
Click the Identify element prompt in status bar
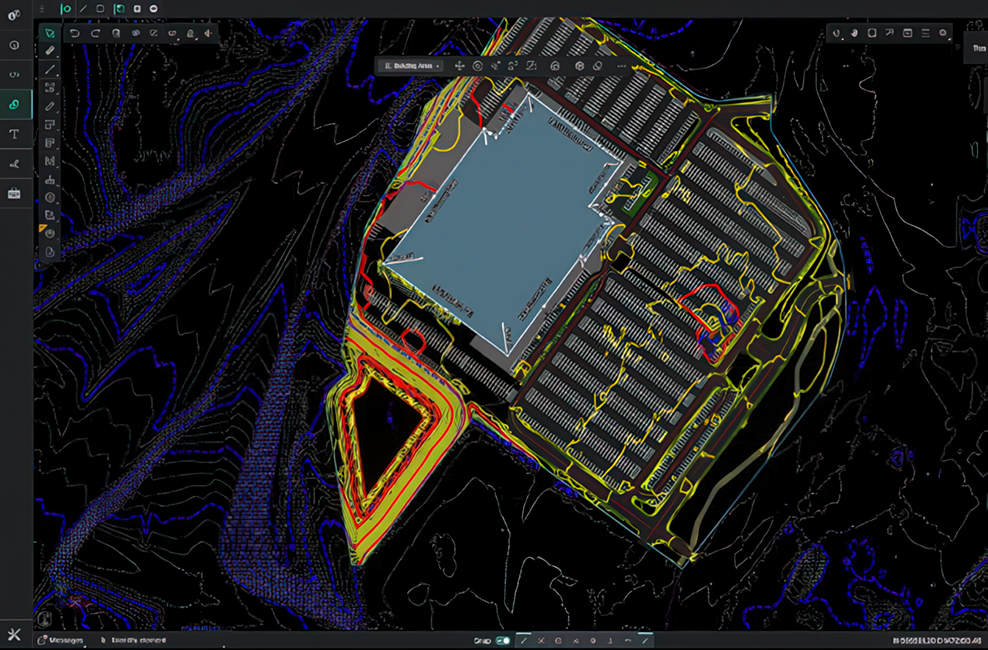137,640
